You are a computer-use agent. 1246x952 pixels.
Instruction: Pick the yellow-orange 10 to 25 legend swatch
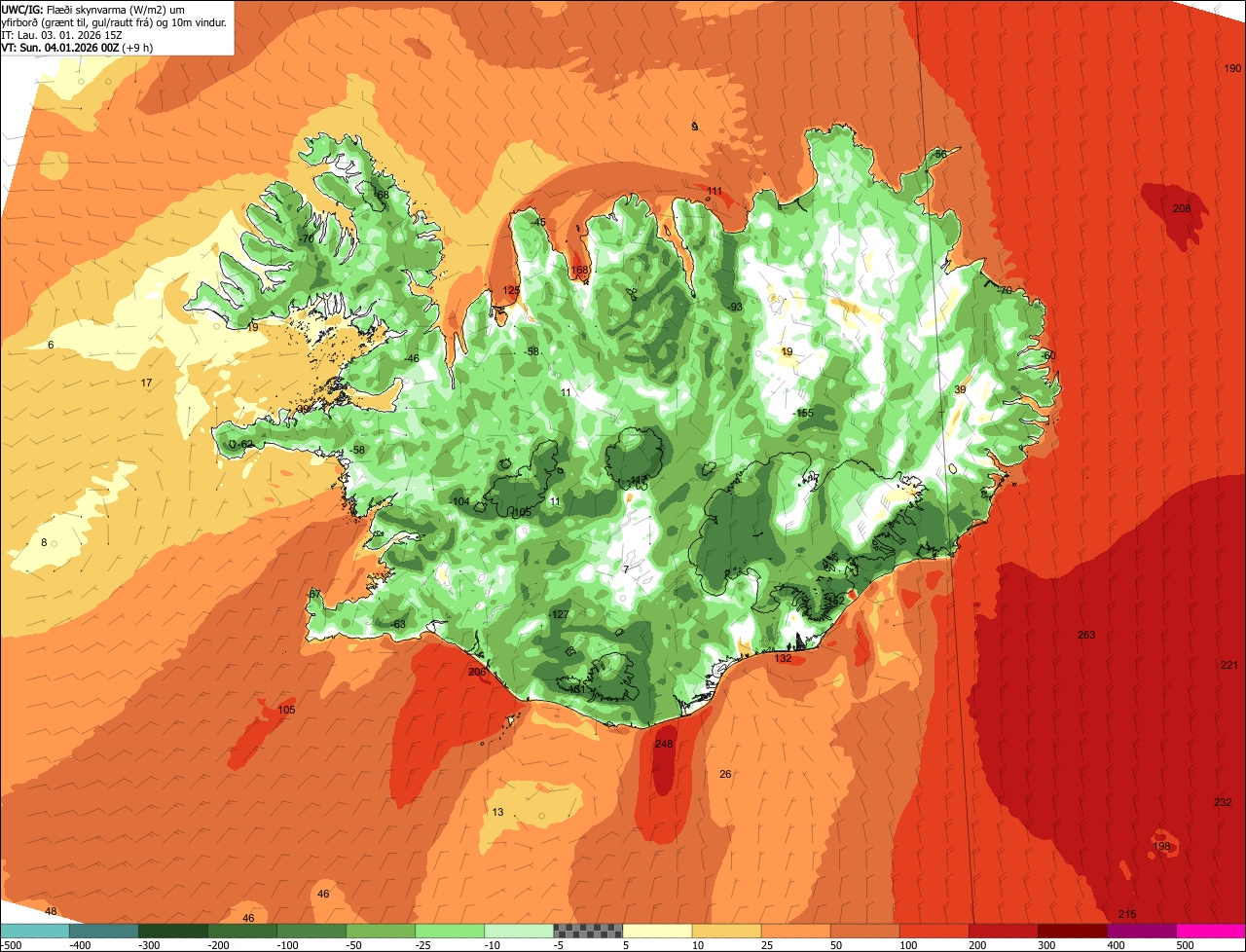(x=726, y=931)
